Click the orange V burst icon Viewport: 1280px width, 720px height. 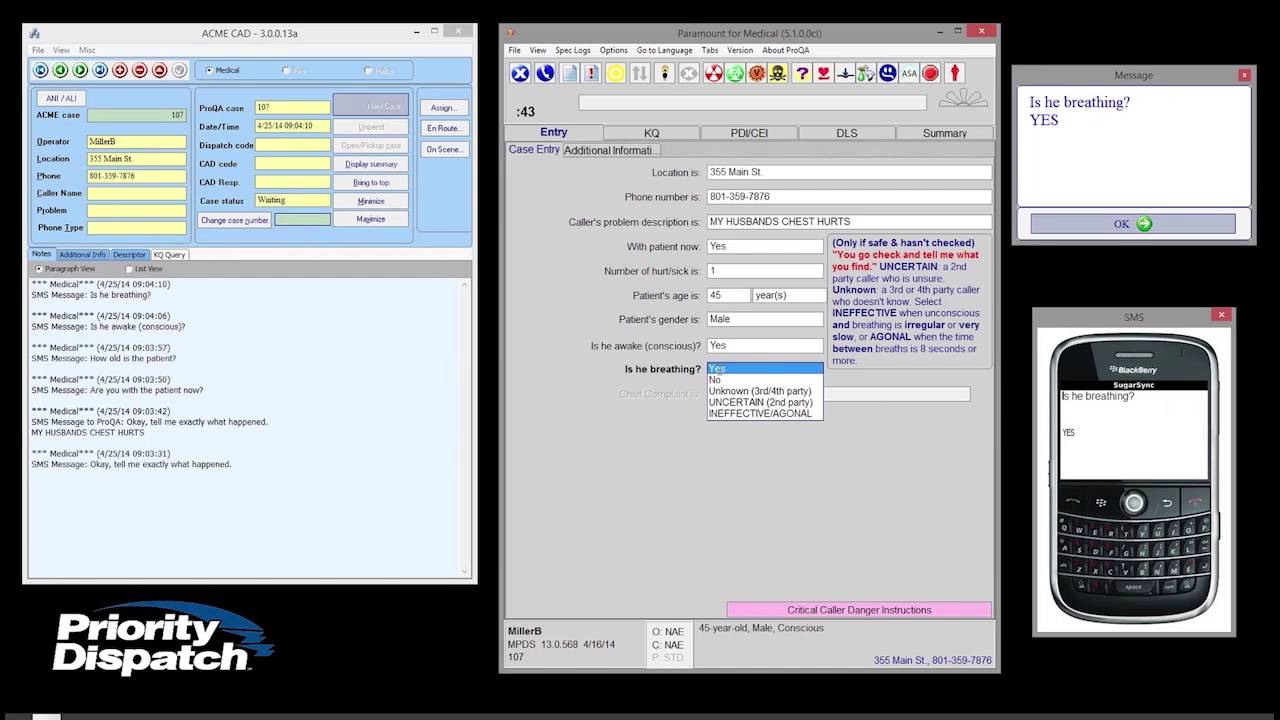757,73
